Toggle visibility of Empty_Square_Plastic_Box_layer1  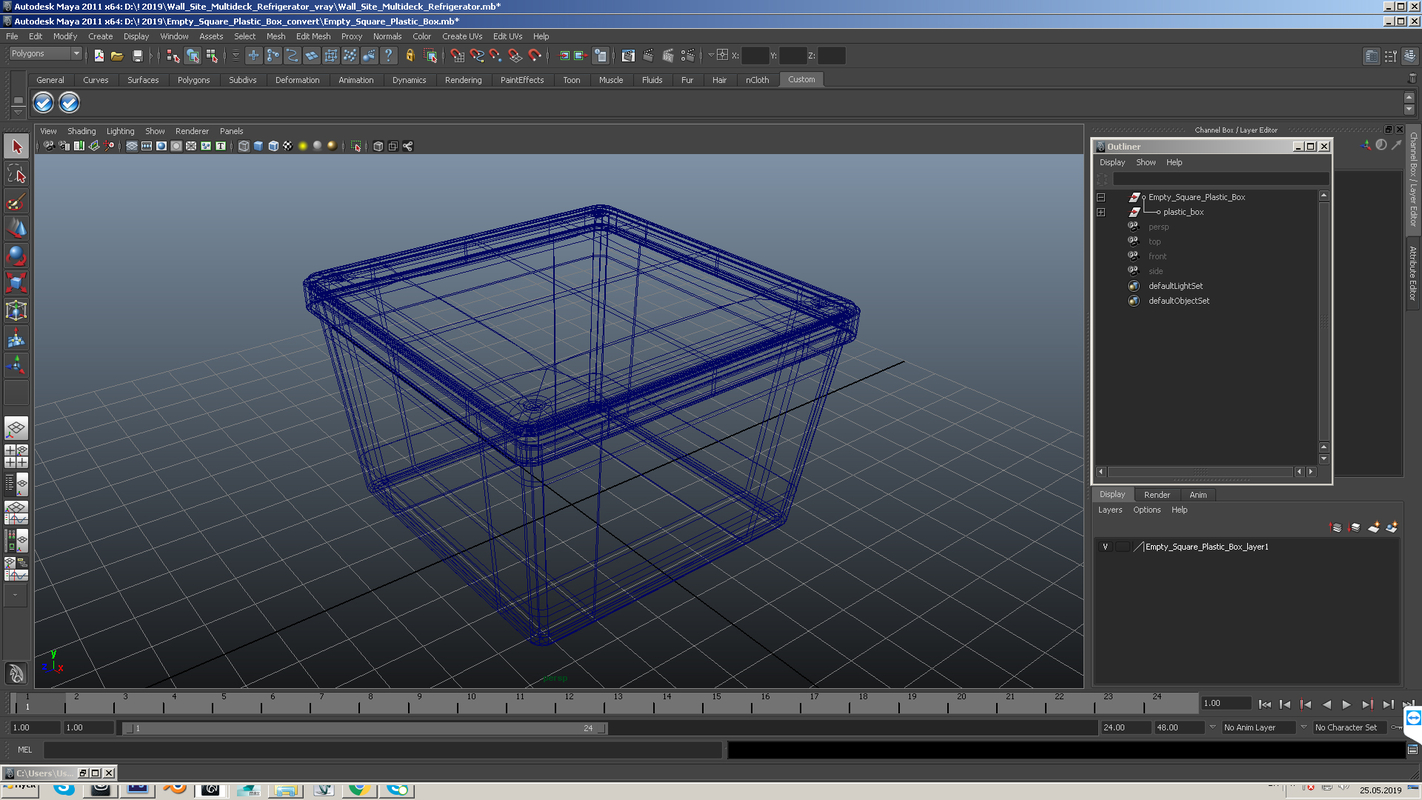(1105, 546)
